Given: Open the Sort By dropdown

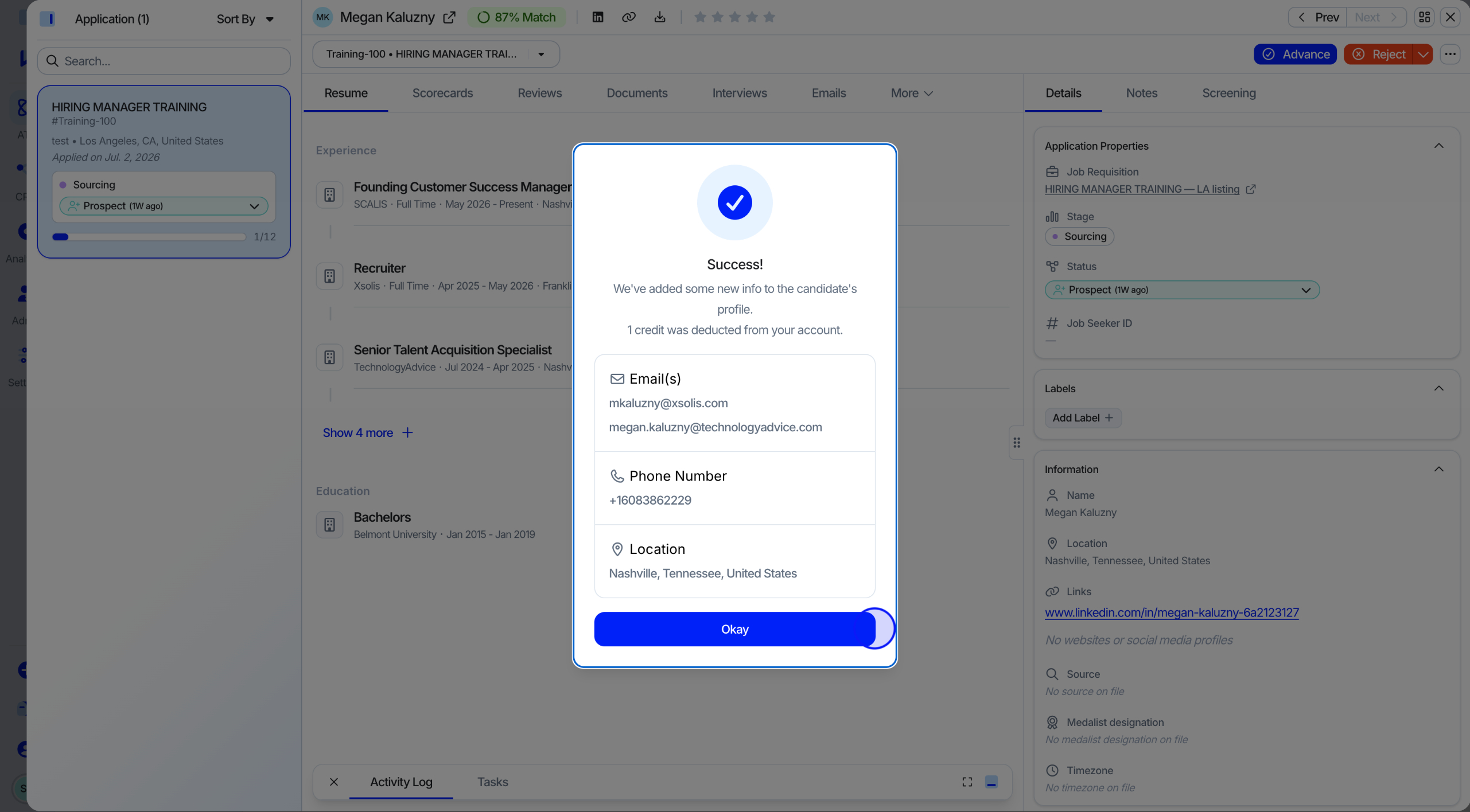Looking at the screenshot, I should 245,19.
